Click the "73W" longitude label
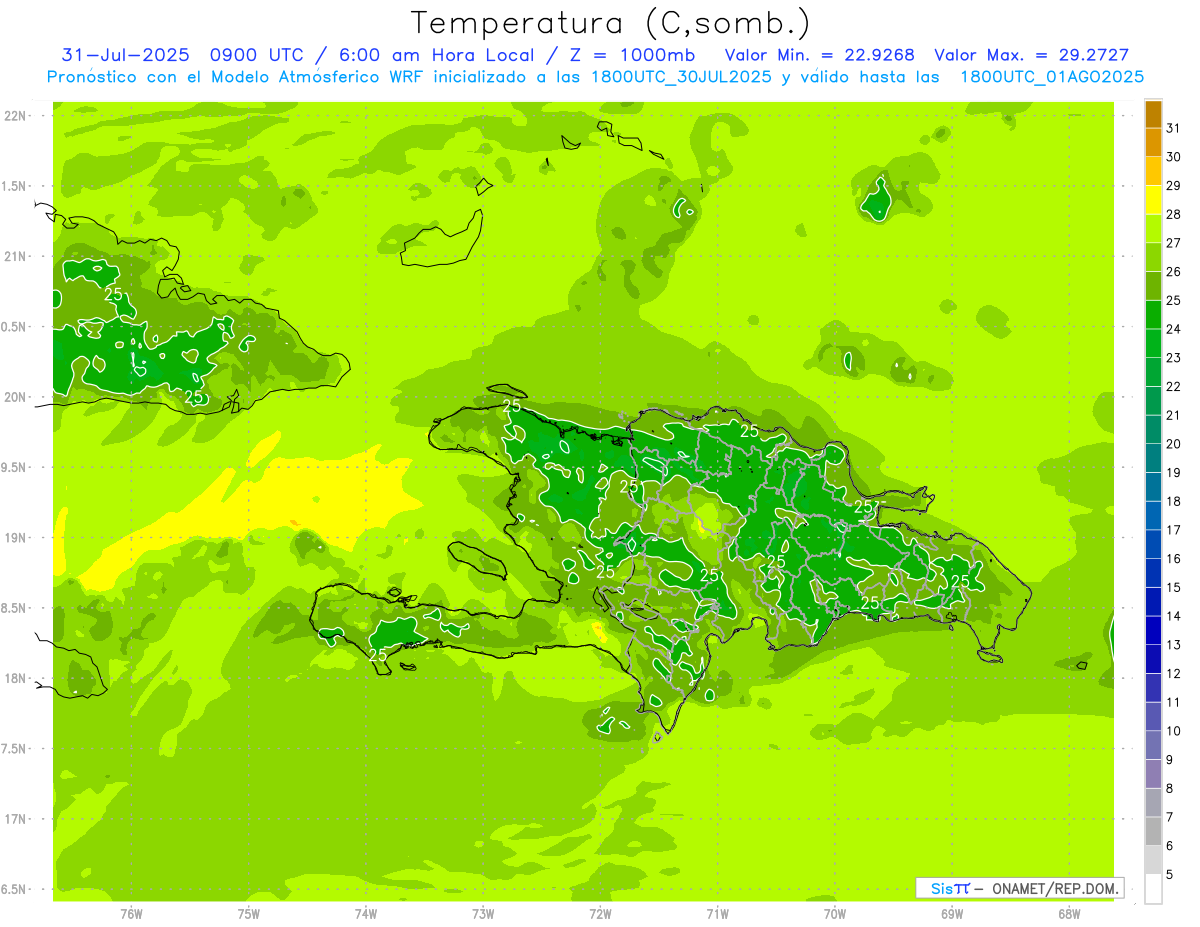Screen dimensions: 1200x927 [x=483, y=913]
